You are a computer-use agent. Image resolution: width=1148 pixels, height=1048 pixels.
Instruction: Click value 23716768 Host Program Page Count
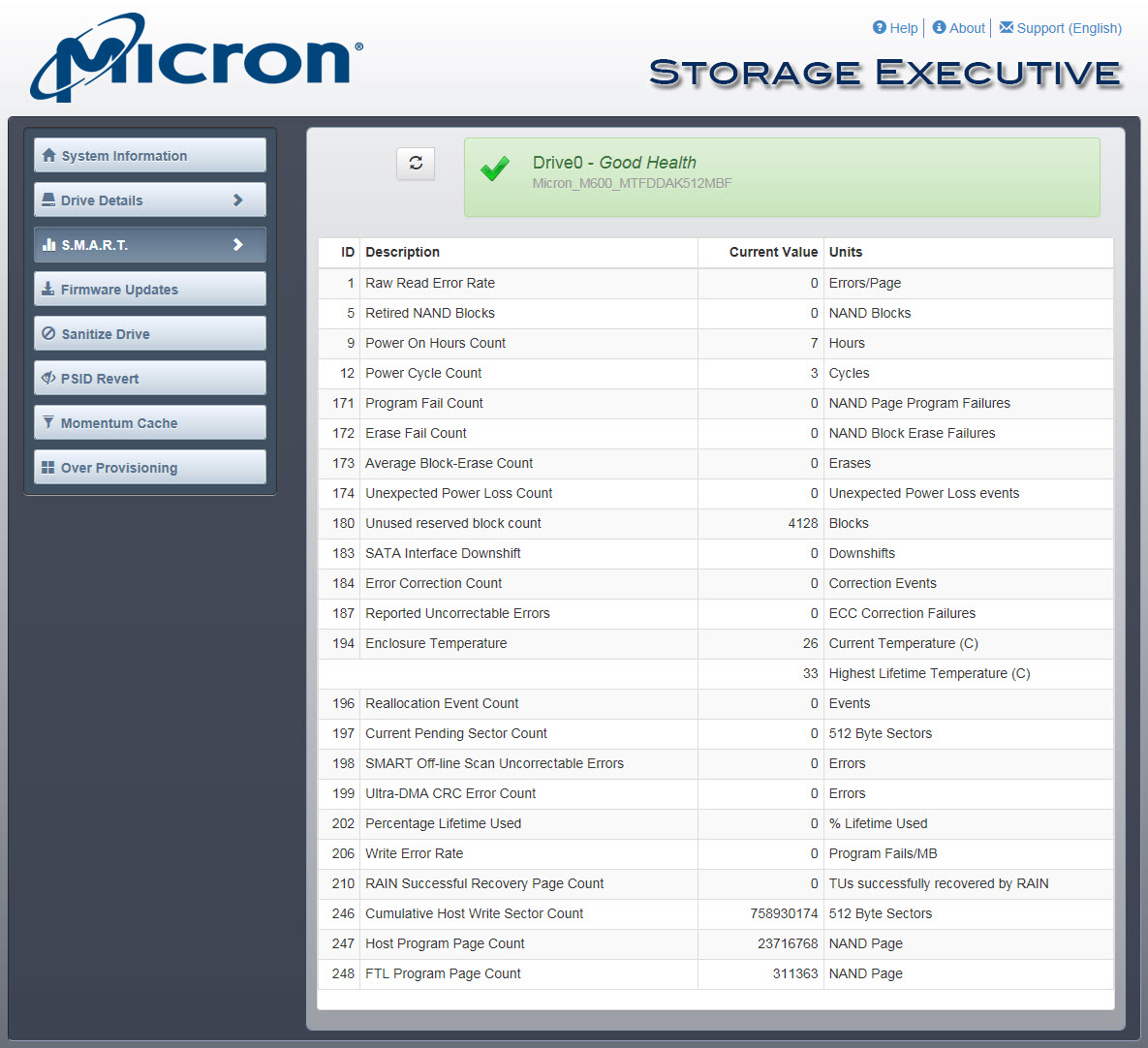pyautogui.click(x=787, y=943)
